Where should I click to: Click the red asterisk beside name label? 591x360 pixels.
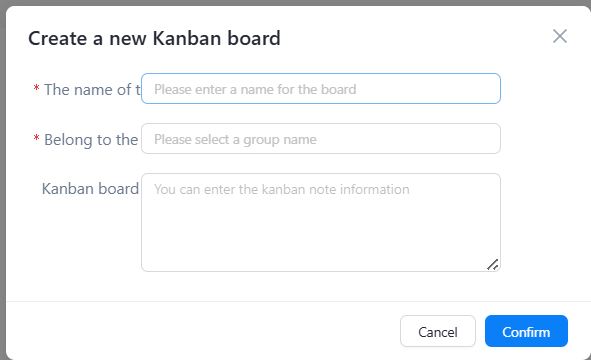point(36,88)
